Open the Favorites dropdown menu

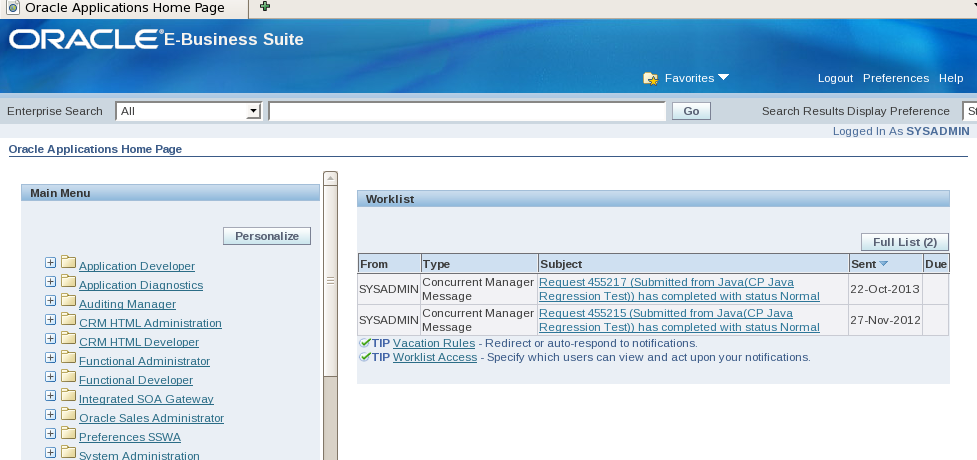(697, 78)
